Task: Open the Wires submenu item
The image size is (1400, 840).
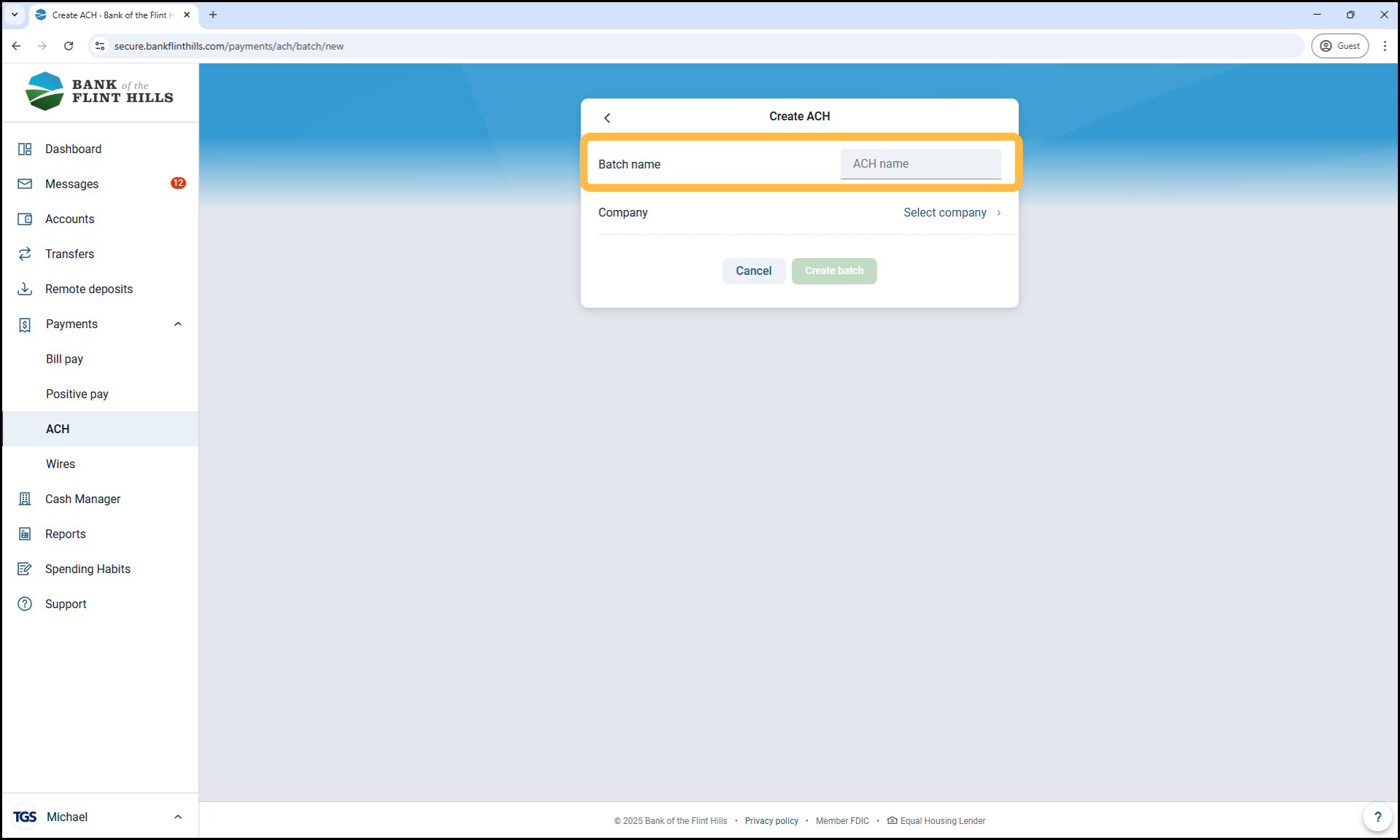Action: (61, 464)
